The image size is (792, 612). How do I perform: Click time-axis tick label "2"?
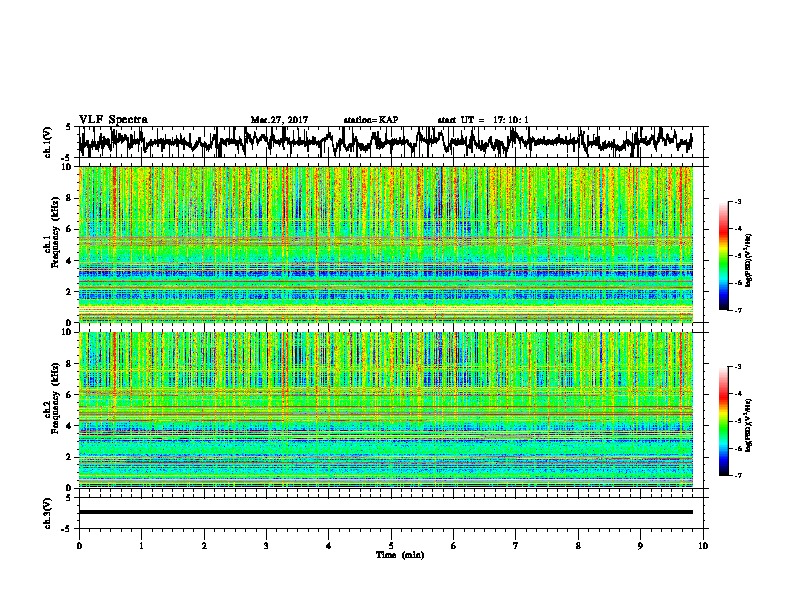point(204,545)
